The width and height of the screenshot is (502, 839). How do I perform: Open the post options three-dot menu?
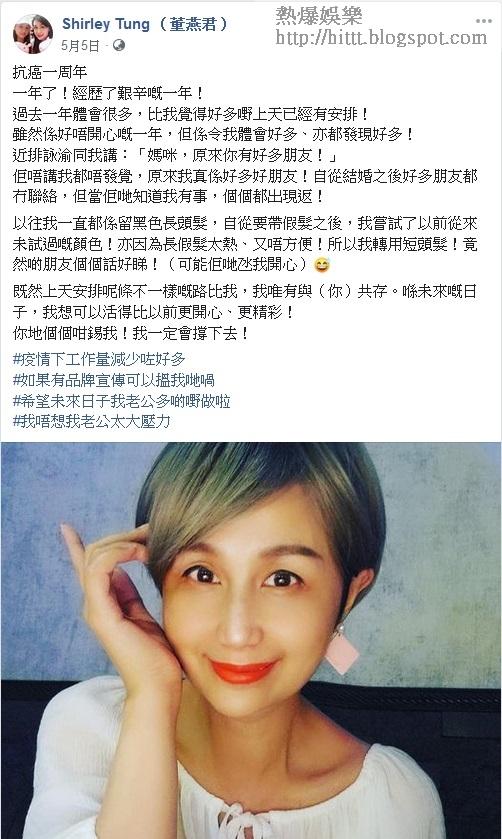coord(483,21)
